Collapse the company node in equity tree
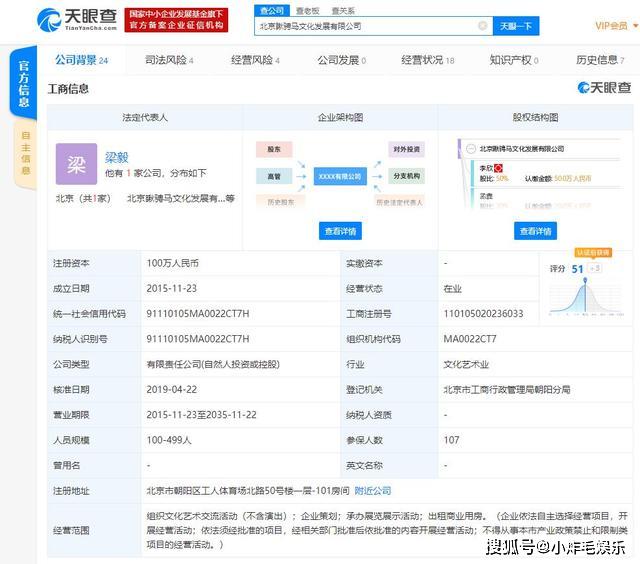This screenshot has height=564, width=640. tap(471, 149)
